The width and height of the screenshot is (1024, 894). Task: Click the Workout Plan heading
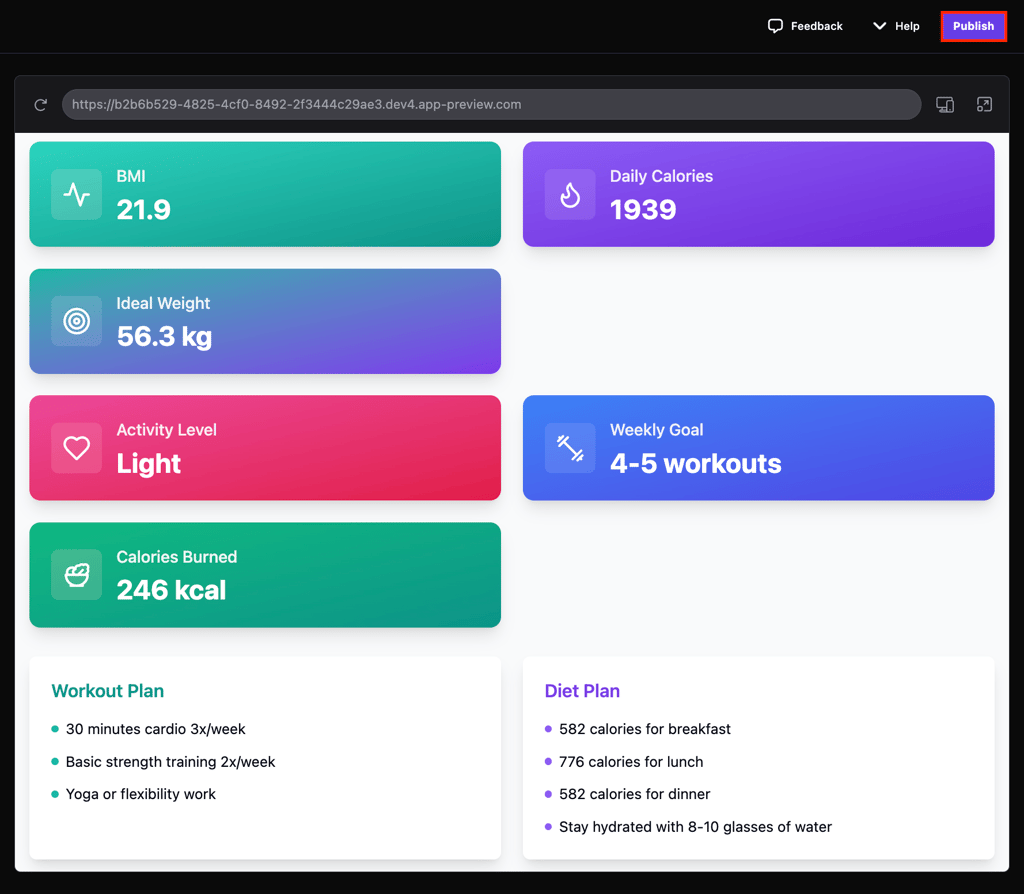(108, 691)
